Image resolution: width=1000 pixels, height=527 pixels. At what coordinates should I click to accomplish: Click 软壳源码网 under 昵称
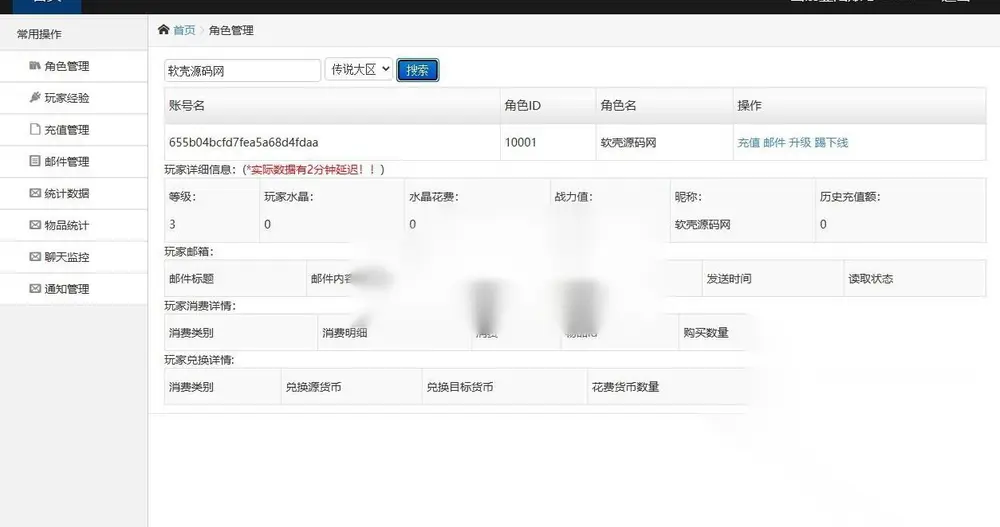point(702,225)
